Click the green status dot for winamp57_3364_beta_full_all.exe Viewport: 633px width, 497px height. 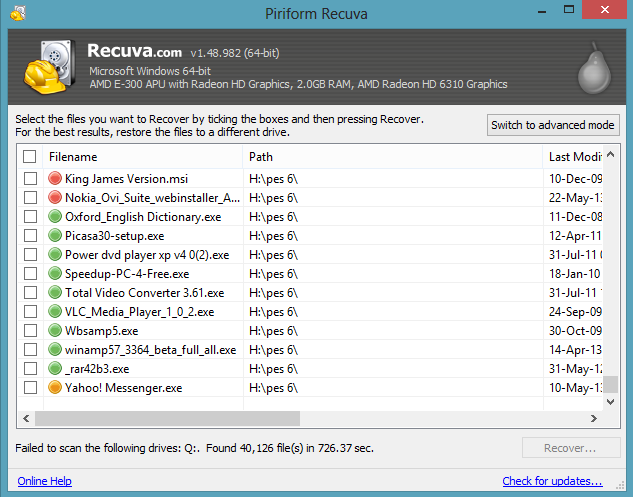point(54,349)
